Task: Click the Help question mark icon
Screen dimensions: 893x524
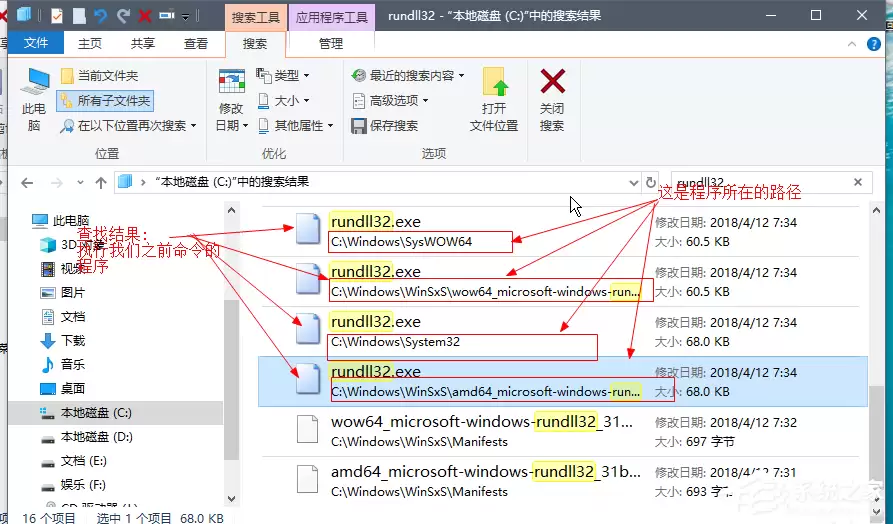Action: coord(873,44)
